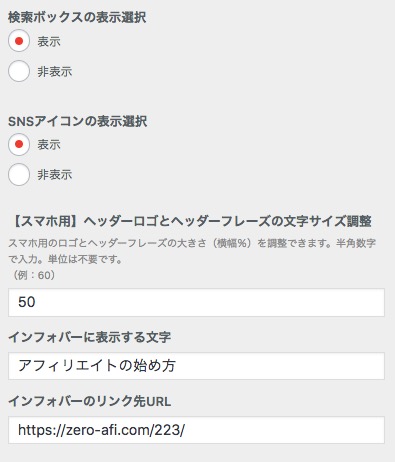Image resolution: width=395 pixels, height=462 pixels.
Task: Click the 【スマホ用】ヘッダーロゴ文字サイズ調整 heading
Action: [x=190, y=221]
